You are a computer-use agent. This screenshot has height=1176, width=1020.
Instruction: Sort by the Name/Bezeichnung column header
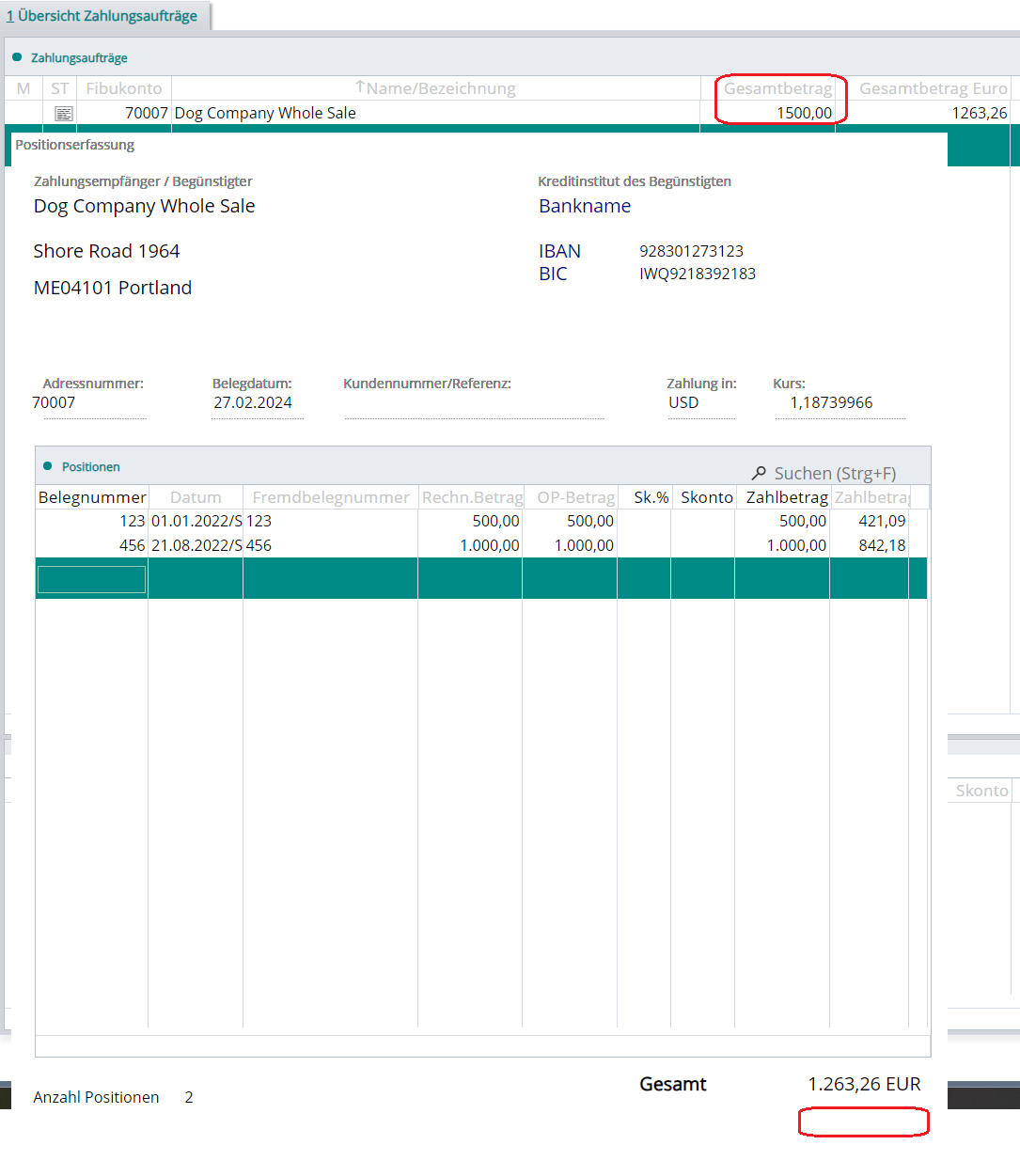pos(435,88)
